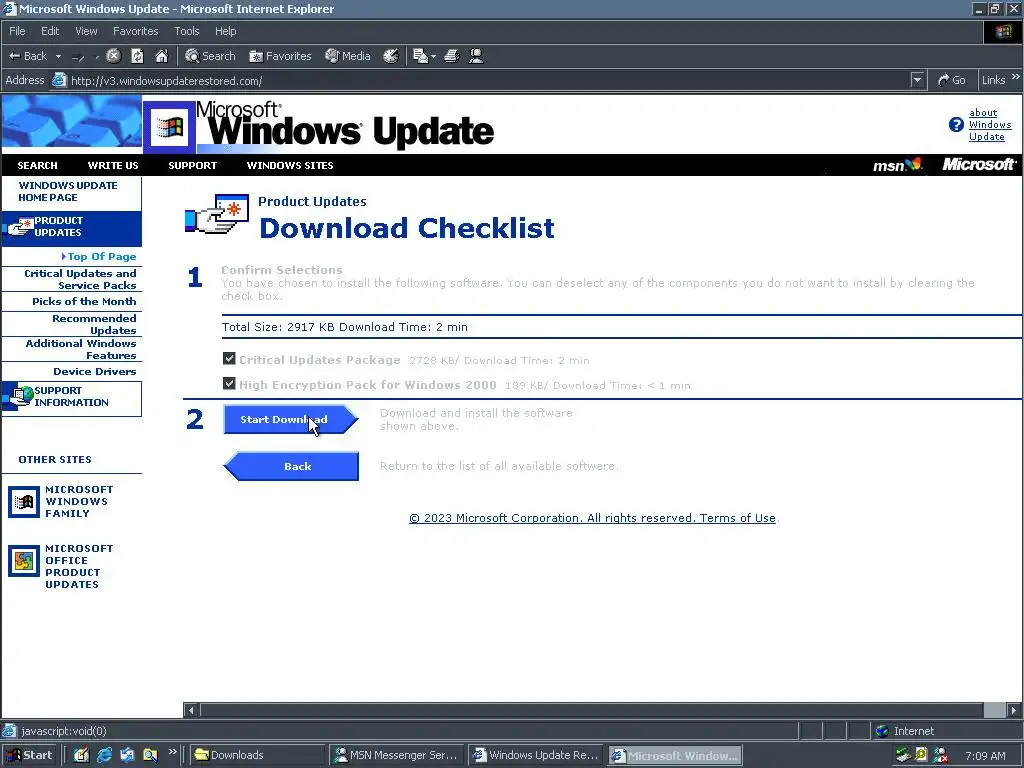Click the Mail toolbar icon

[421, 56]
